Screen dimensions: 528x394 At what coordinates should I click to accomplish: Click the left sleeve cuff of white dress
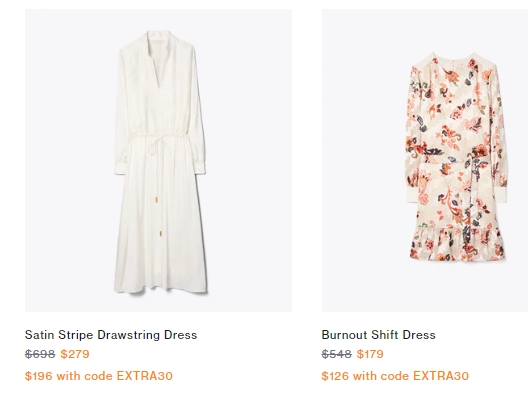point(121,168)
